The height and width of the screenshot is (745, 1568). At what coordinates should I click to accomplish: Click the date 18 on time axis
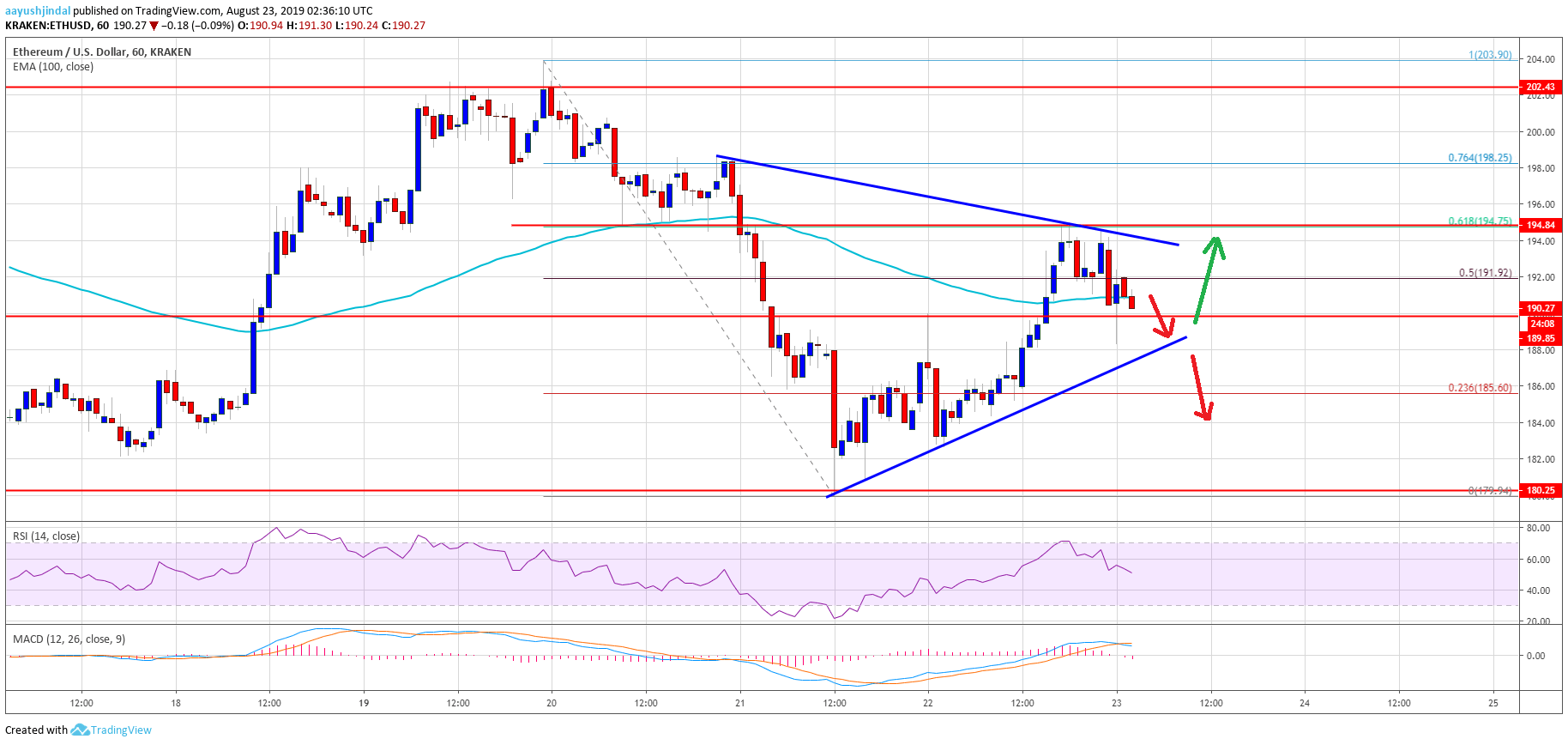(175, 703)
